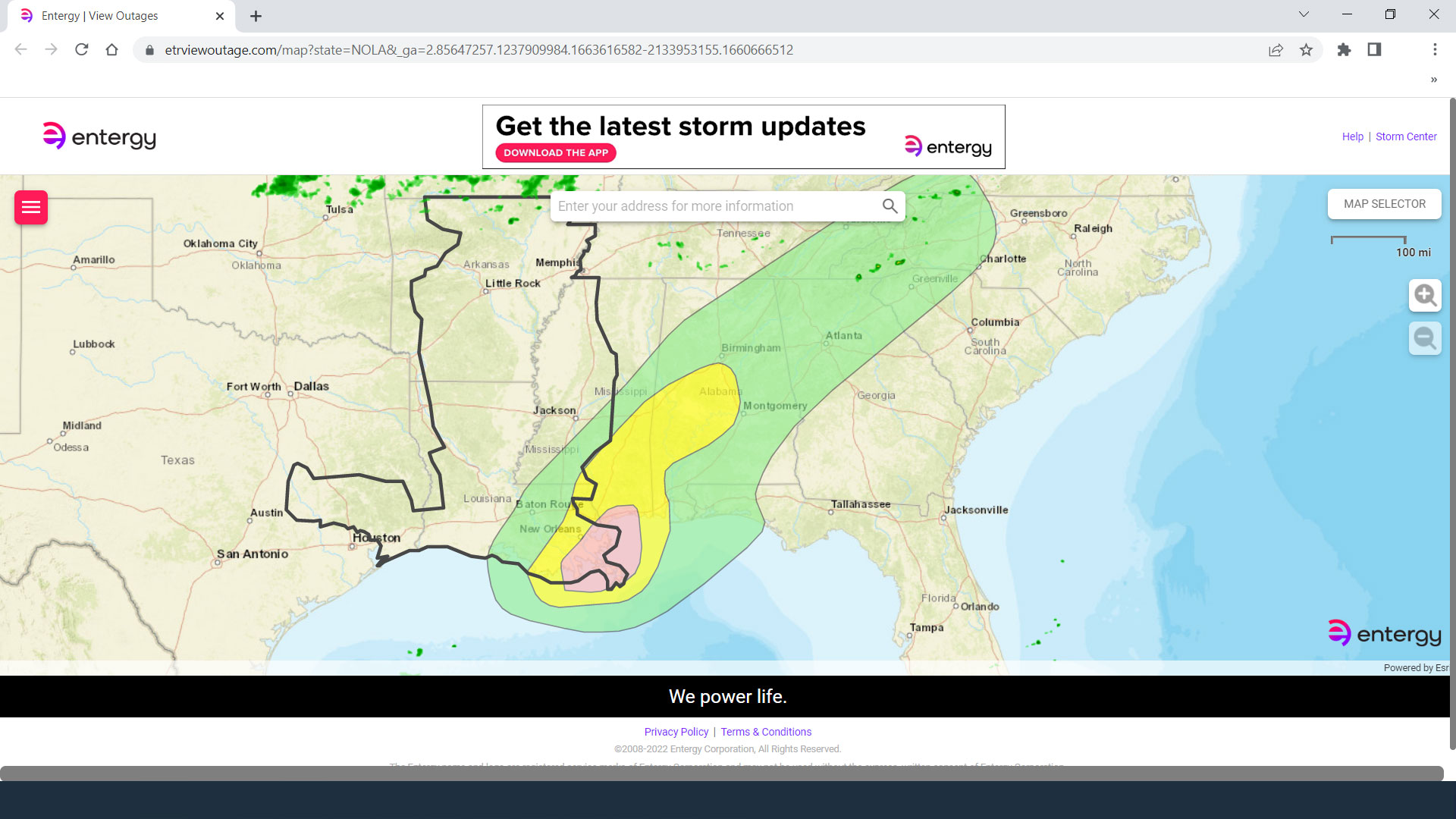Click the Houston label on map

[x=376, y=538]
